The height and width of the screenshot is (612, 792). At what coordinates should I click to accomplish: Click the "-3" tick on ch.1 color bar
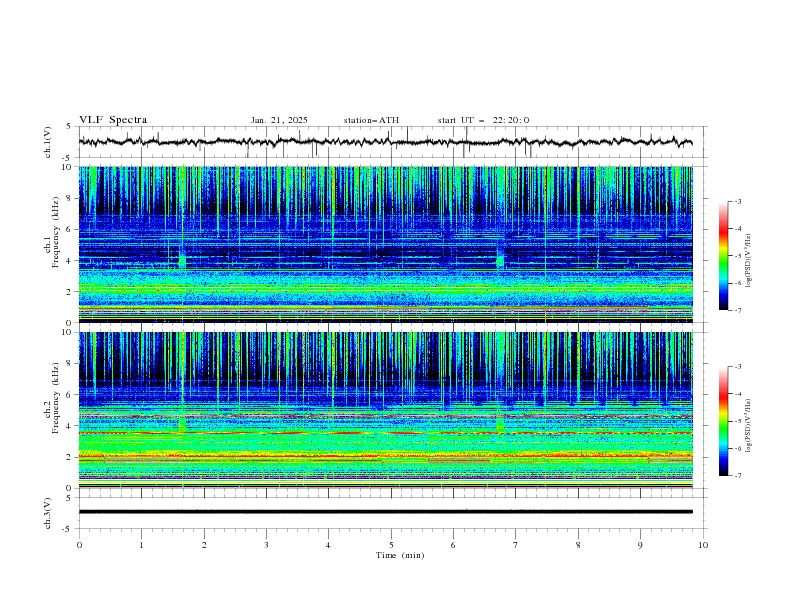pos(738,201)
